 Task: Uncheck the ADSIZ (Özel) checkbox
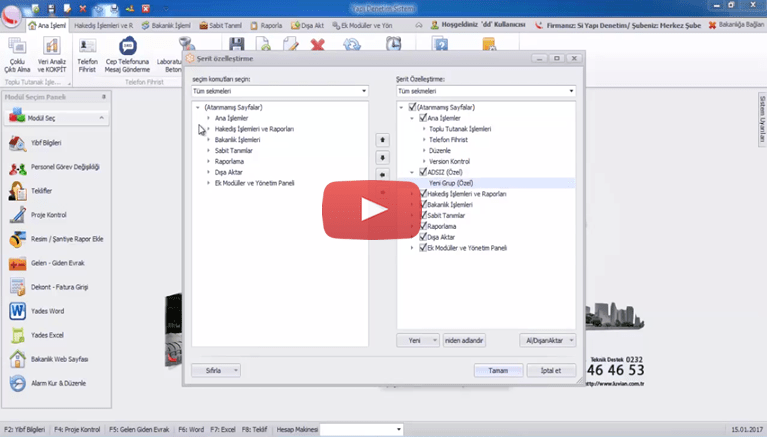pyautogui.click(x=424, y=172)
